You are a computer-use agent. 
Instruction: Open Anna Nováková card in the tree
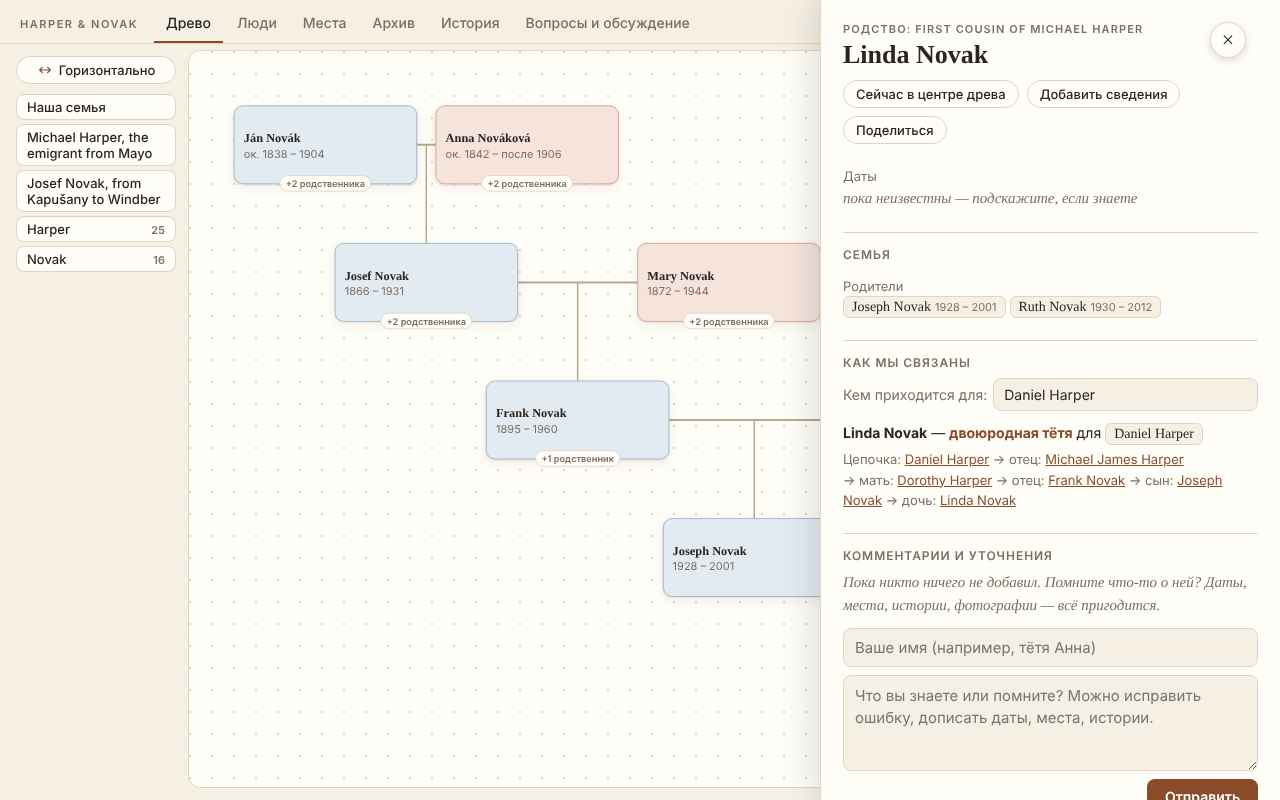coord(527,145)
